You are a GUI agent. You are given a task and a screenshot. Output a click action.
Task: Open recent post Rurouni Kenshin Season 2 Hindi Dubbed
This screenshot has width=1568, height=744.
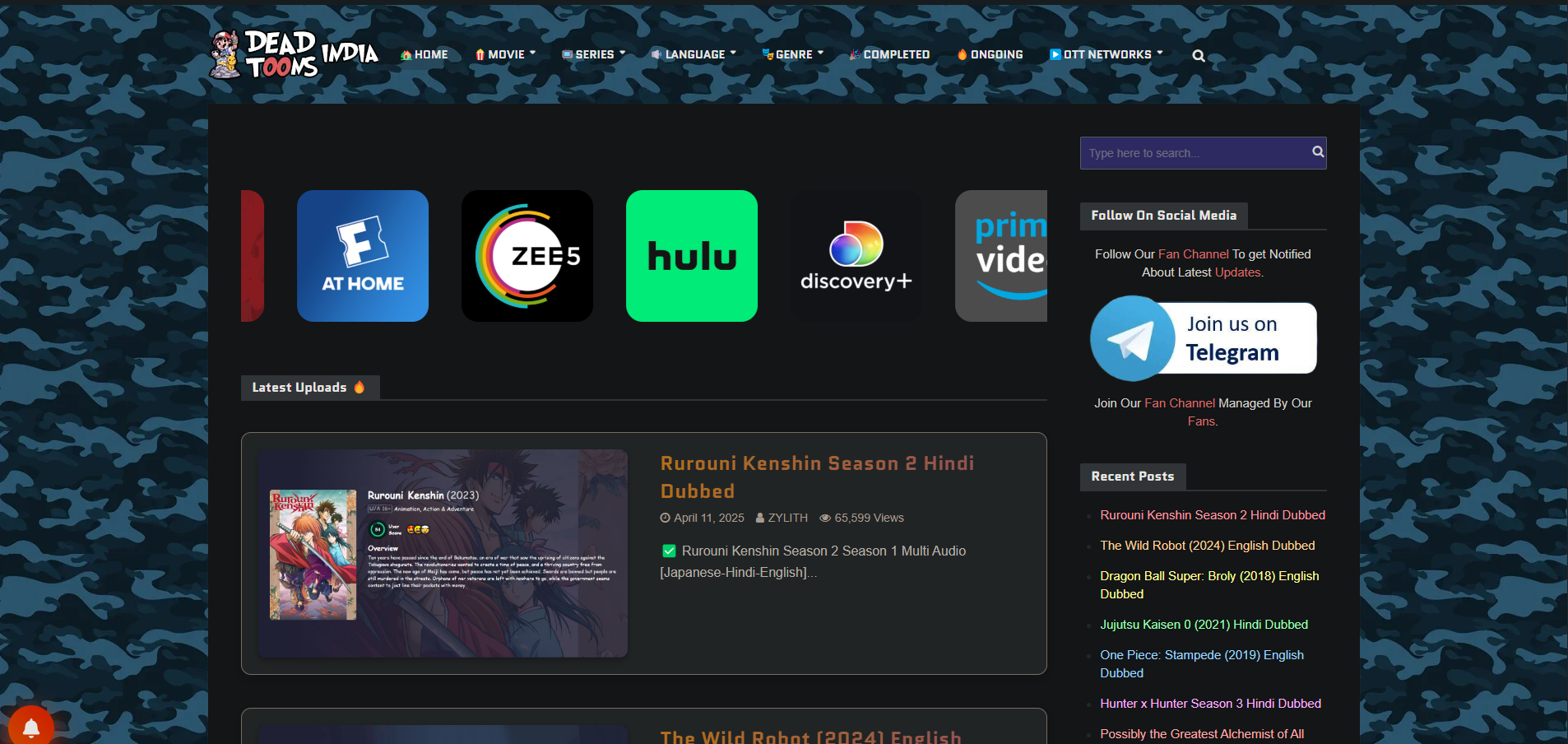tap(1213, 515)
